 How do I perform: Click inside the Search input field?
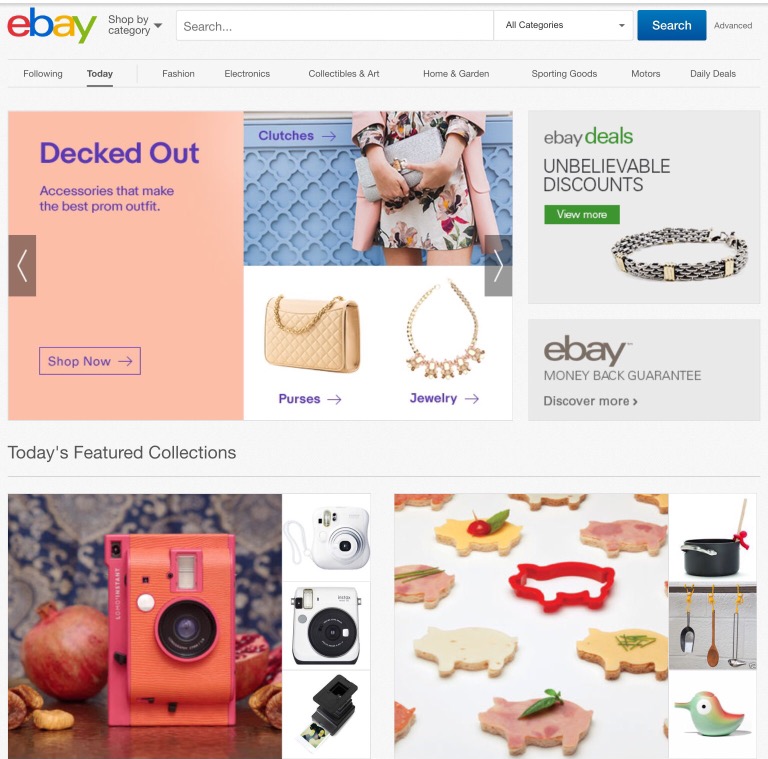(335, 25)
